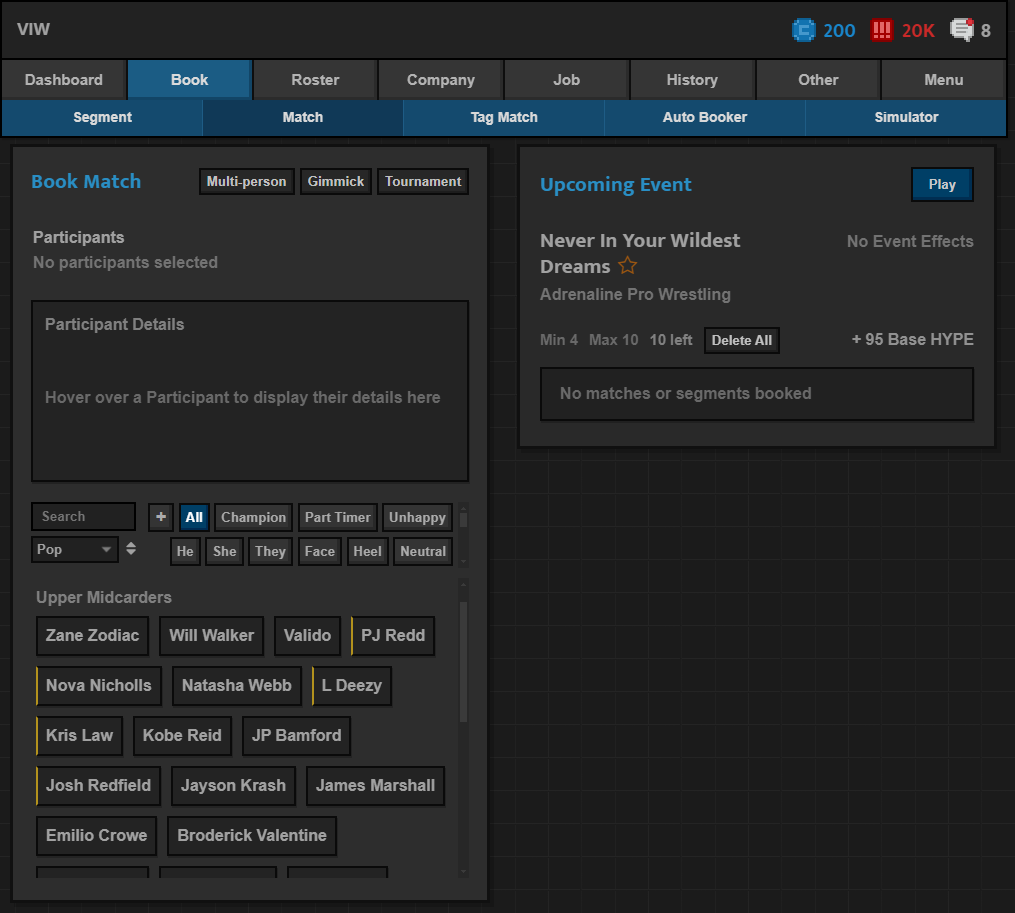The image size is (1015, 913).
Task: Click the roster list scrollbar
Action: click(x=463, y=660)
